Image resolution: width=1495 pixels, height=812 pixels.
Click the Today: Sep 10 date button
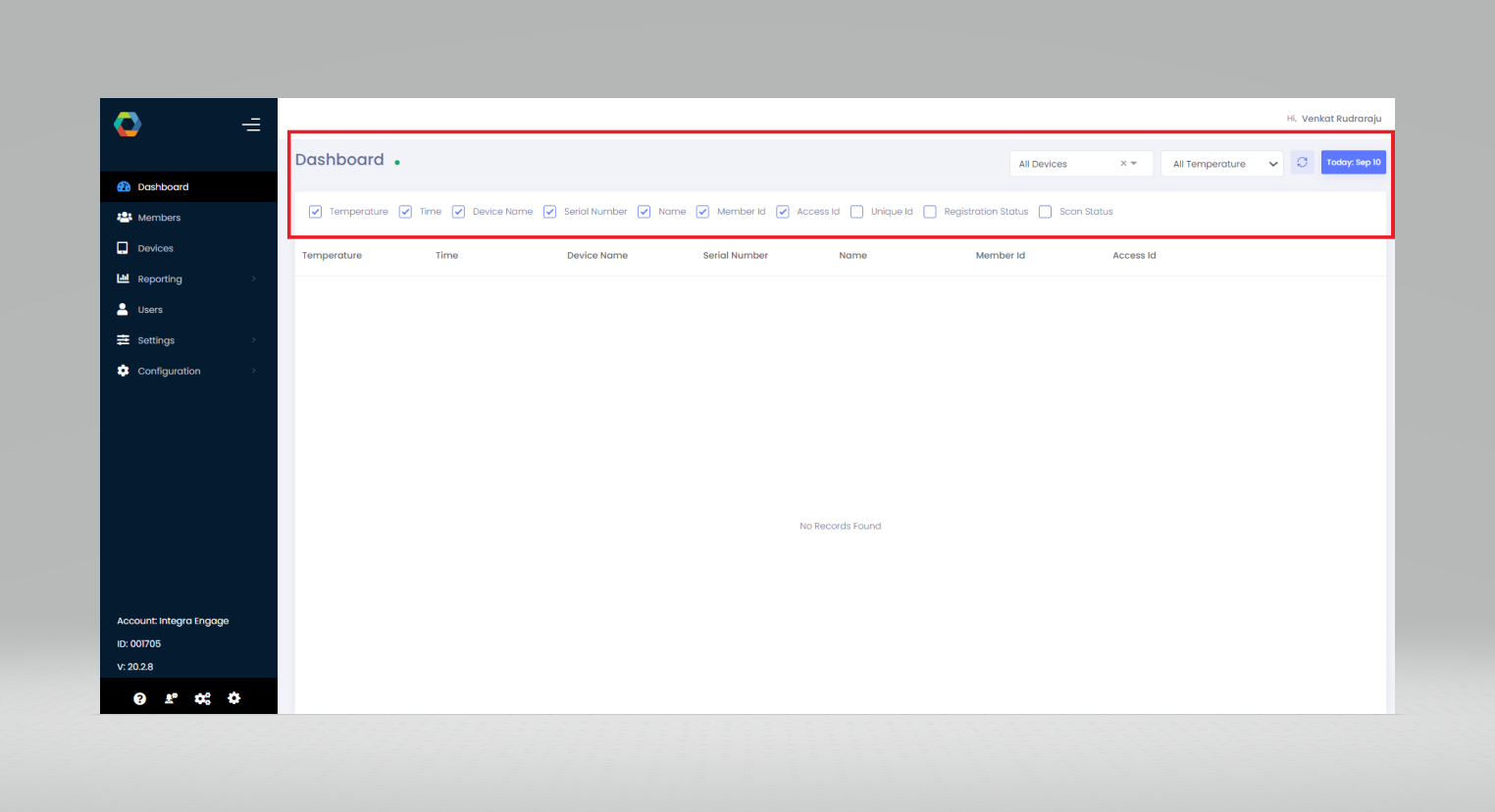[x=1353, y=162]
